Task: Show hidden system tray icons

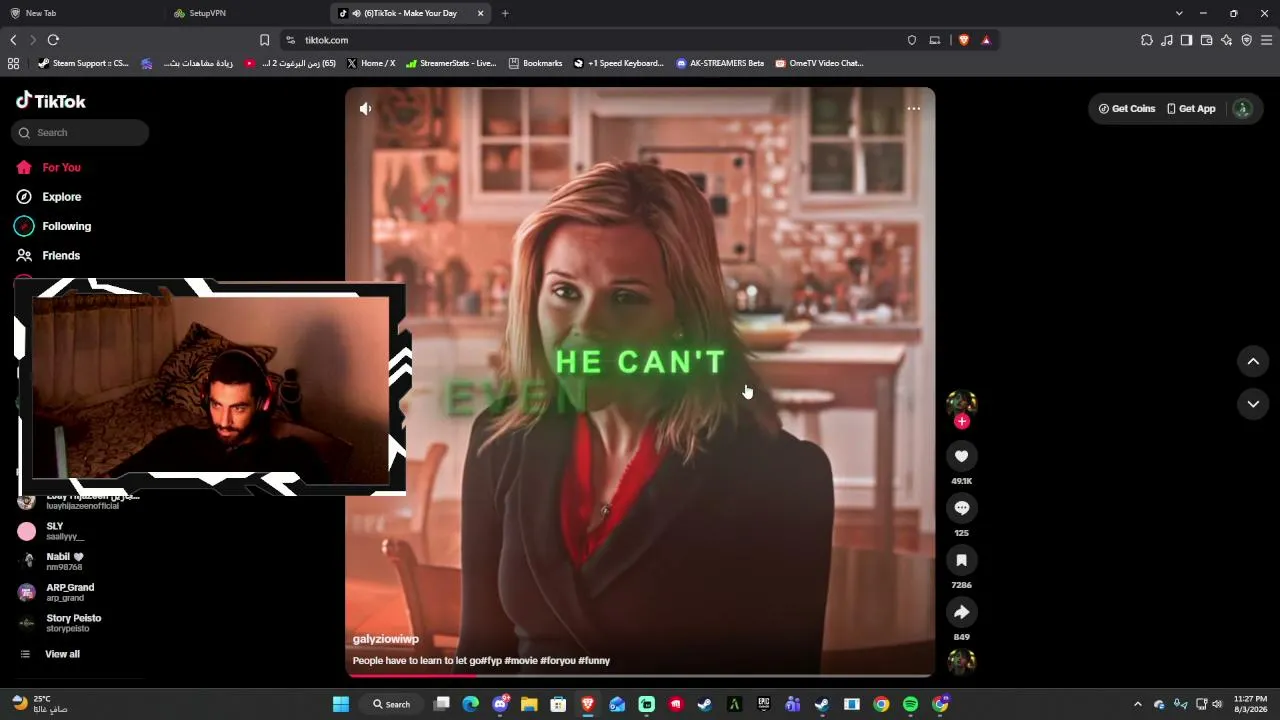Action: click(x=1137, y=704)
